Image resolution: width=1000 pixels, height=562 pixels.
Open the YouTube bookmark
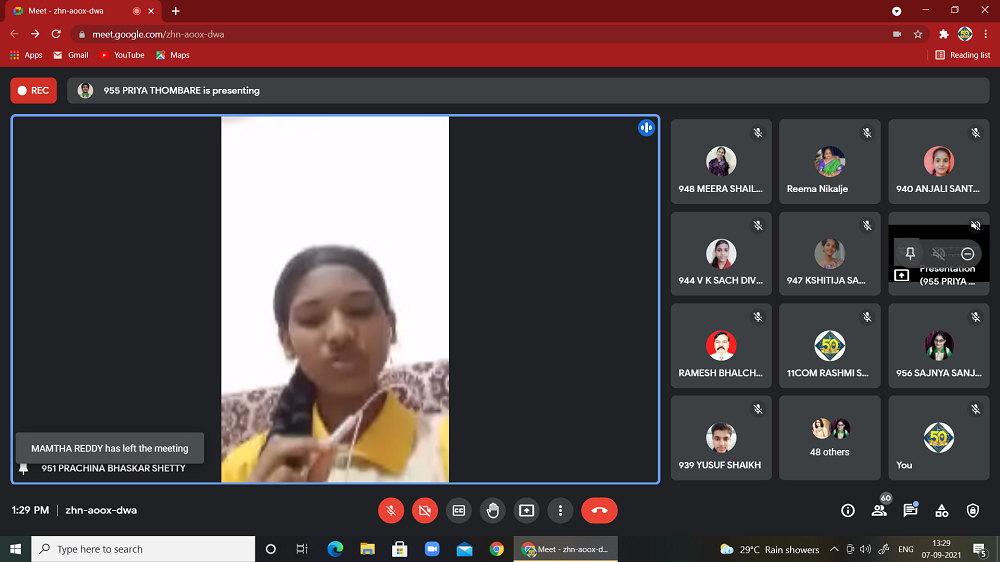(122, 55)
